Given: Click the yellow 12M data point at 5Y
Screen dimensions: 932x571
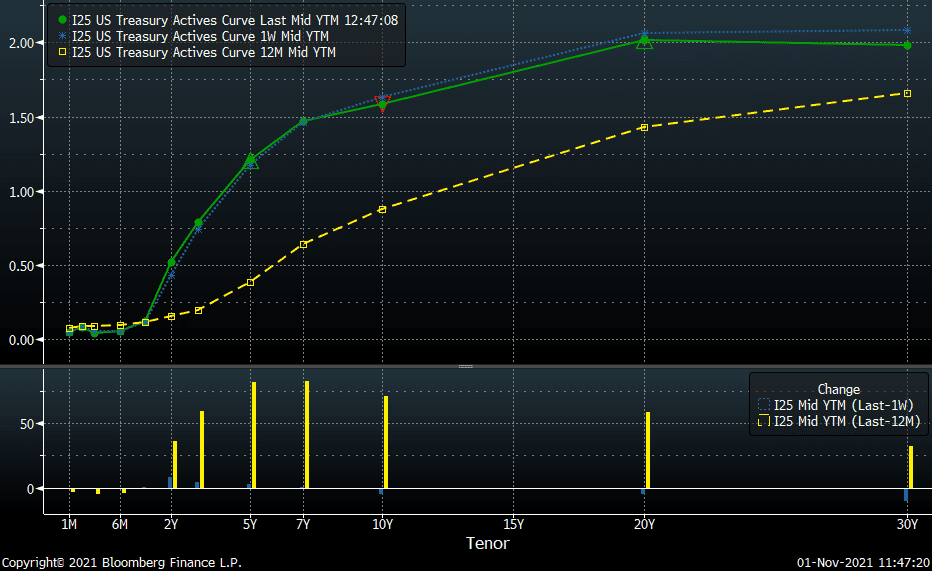Looking at the screenshot, I should coord(250,283).
